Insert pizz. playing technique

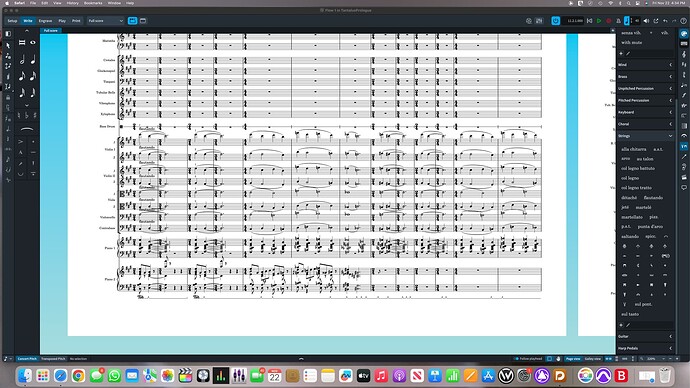tap(653, 217)
